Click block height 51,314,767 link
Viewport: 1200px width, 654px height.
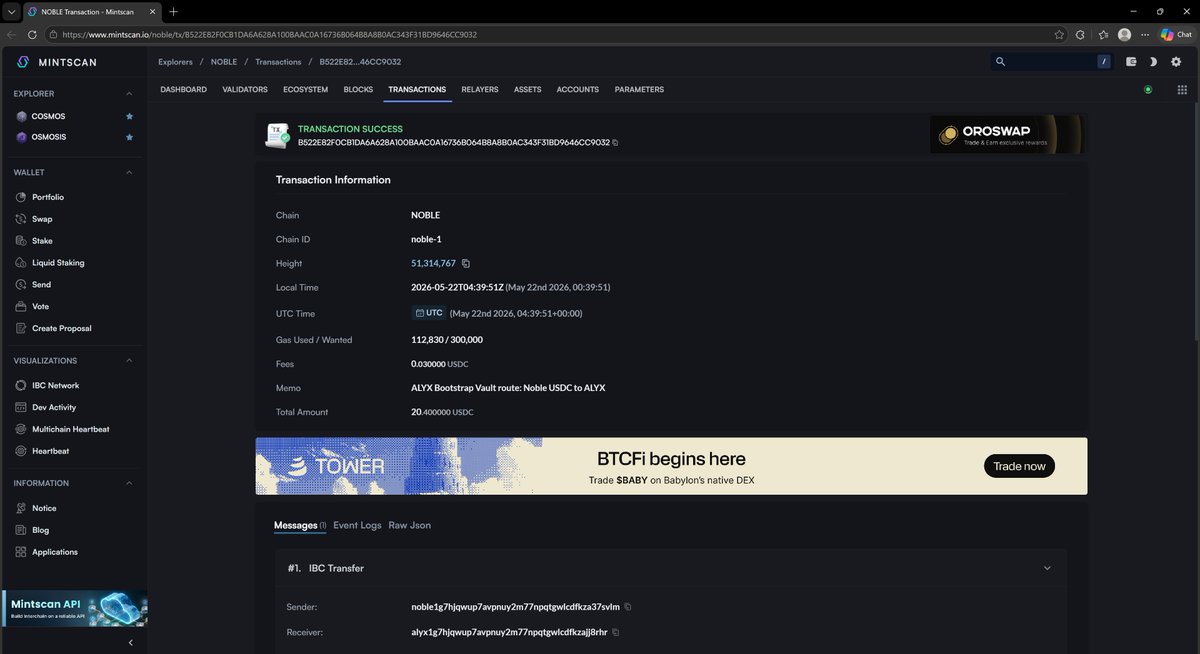(x=433, y=264)
